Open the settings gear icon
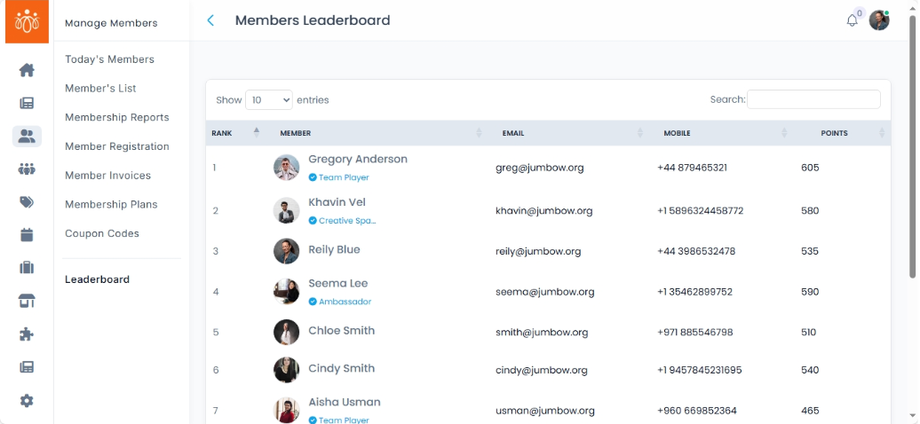This screenshot has width=920, height=424. point(27,401)
